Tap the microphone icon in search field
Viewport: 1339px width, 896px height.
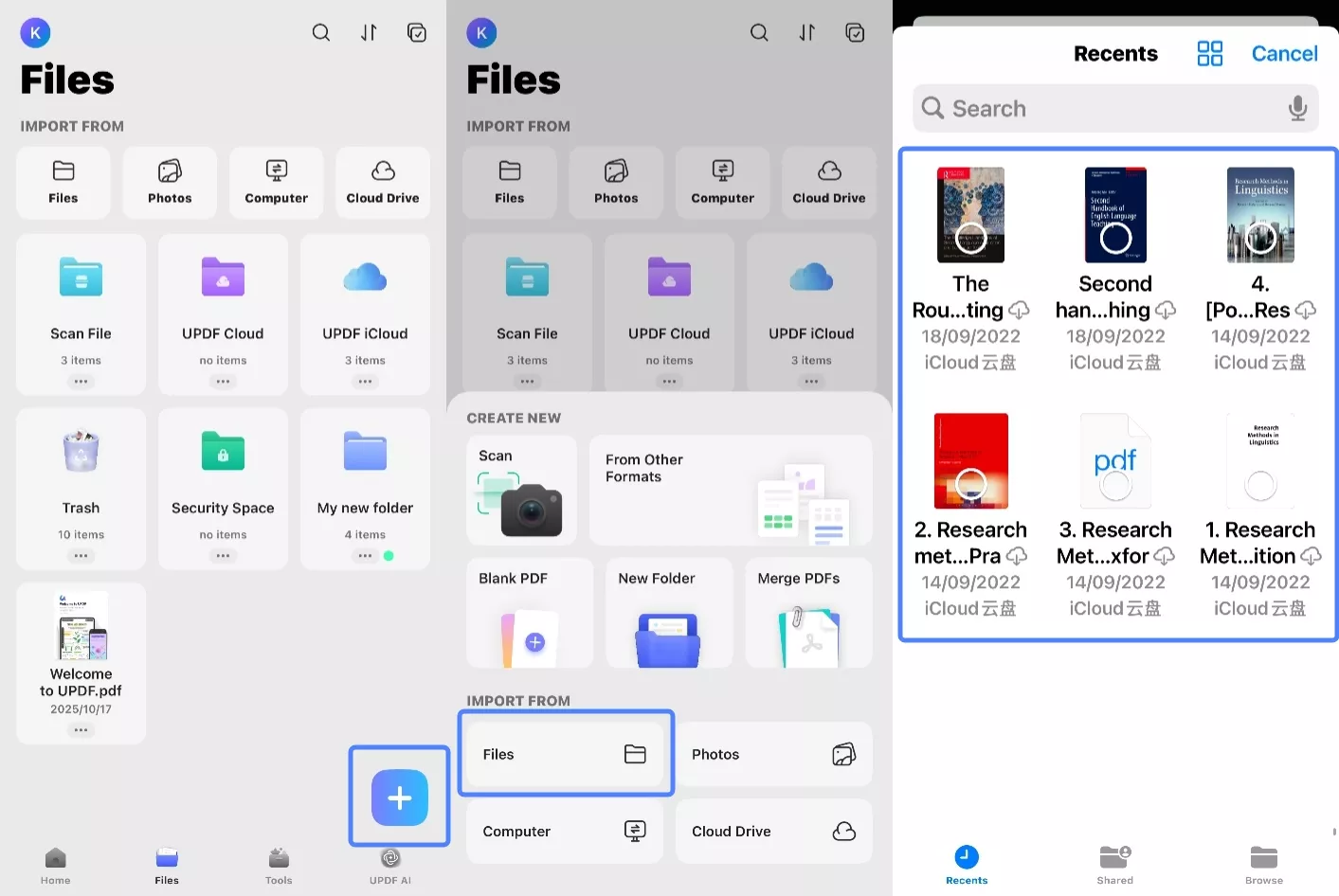tap(1297, 108)
